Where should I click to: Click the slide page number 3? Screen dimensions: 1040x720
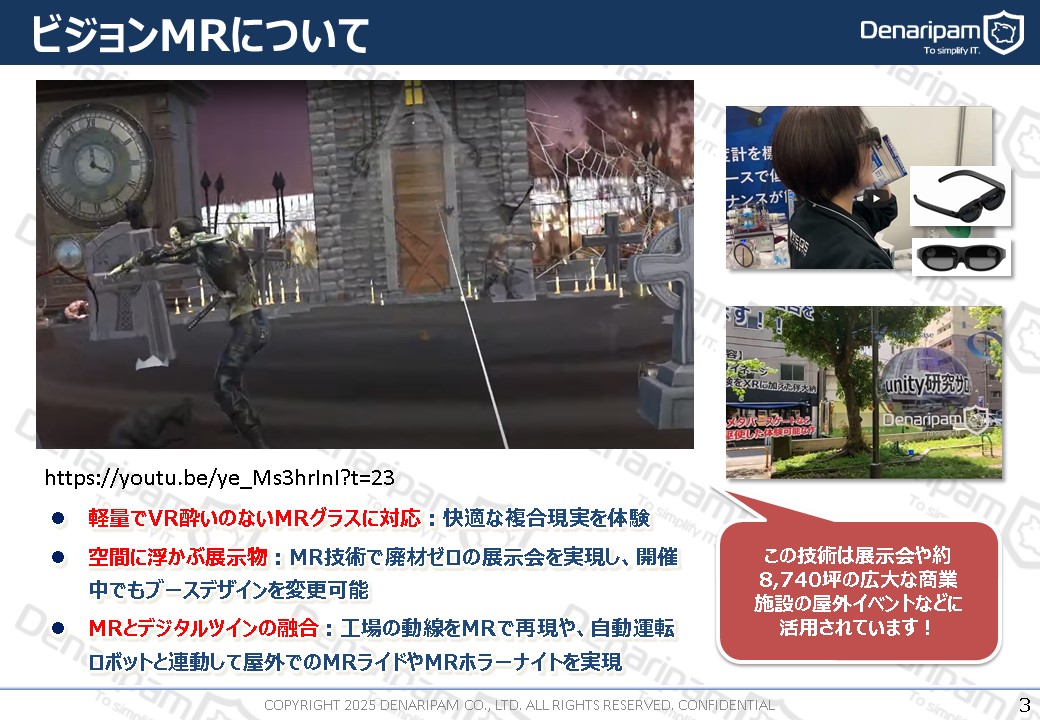tap(1024, 703)
